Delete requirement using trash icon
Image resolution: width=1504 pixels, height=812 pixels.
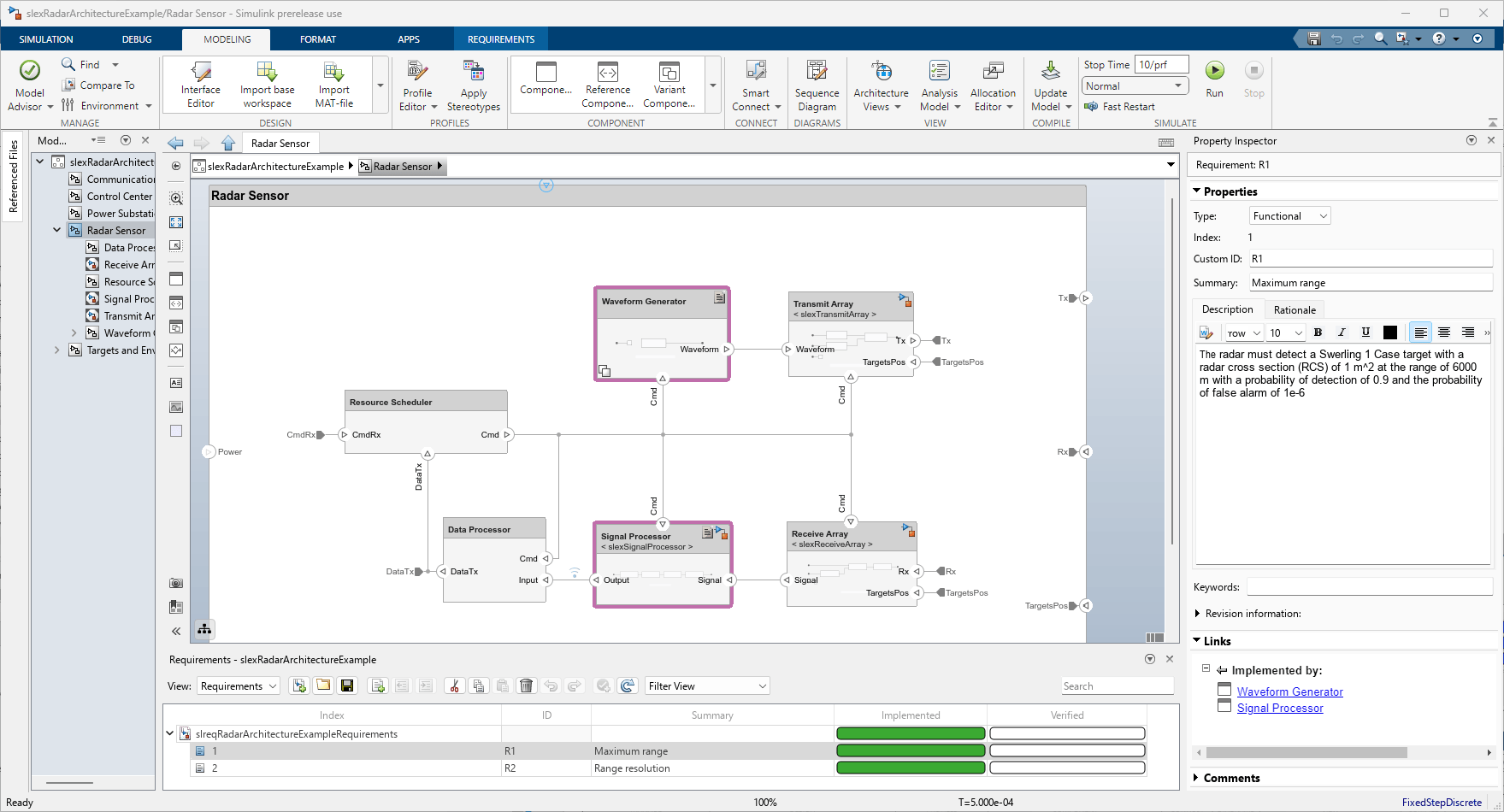tap(527, 685)
